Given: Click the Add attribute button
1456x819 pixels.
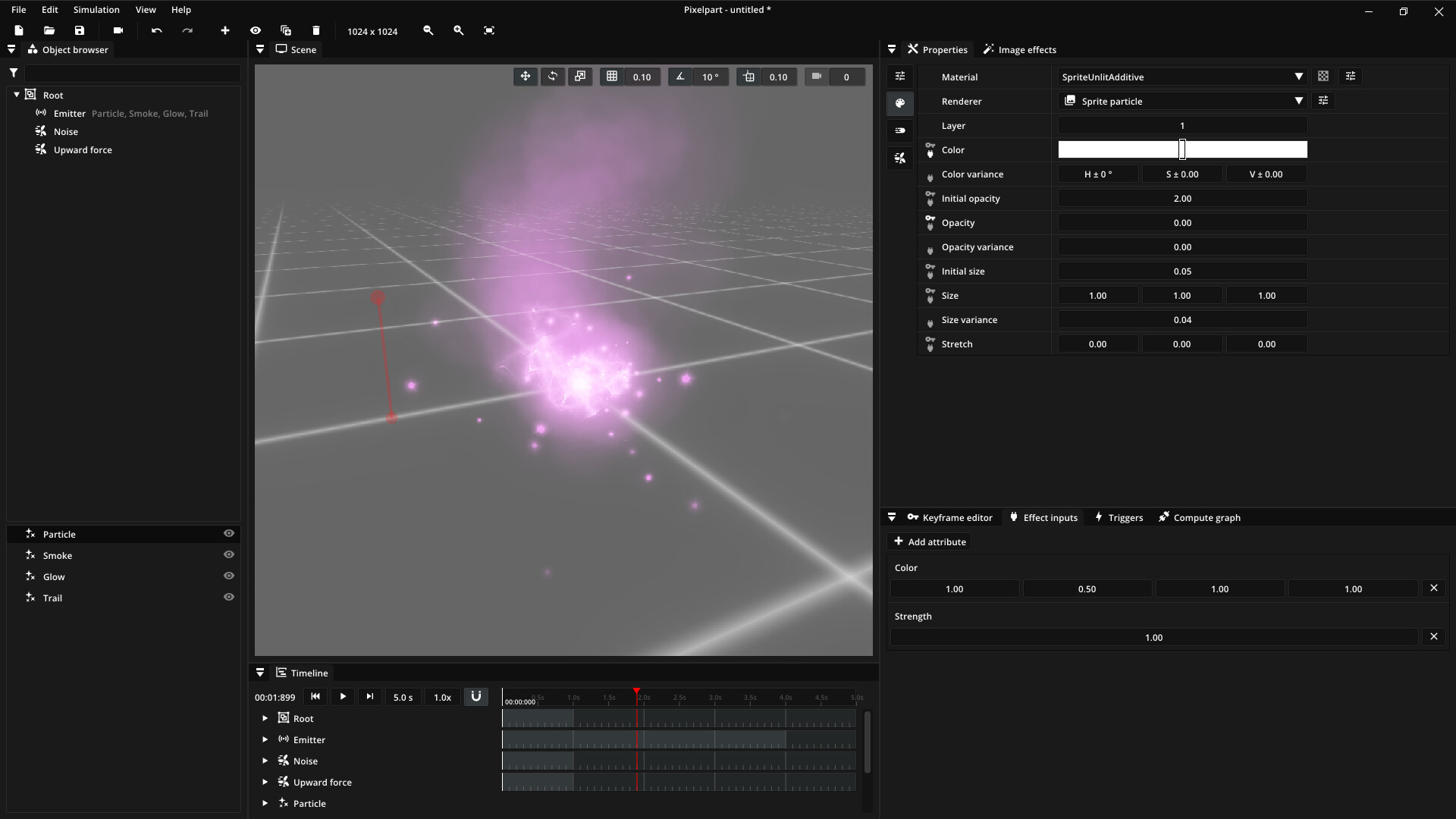Looking at the screenshot, I should tap(930, 541).
